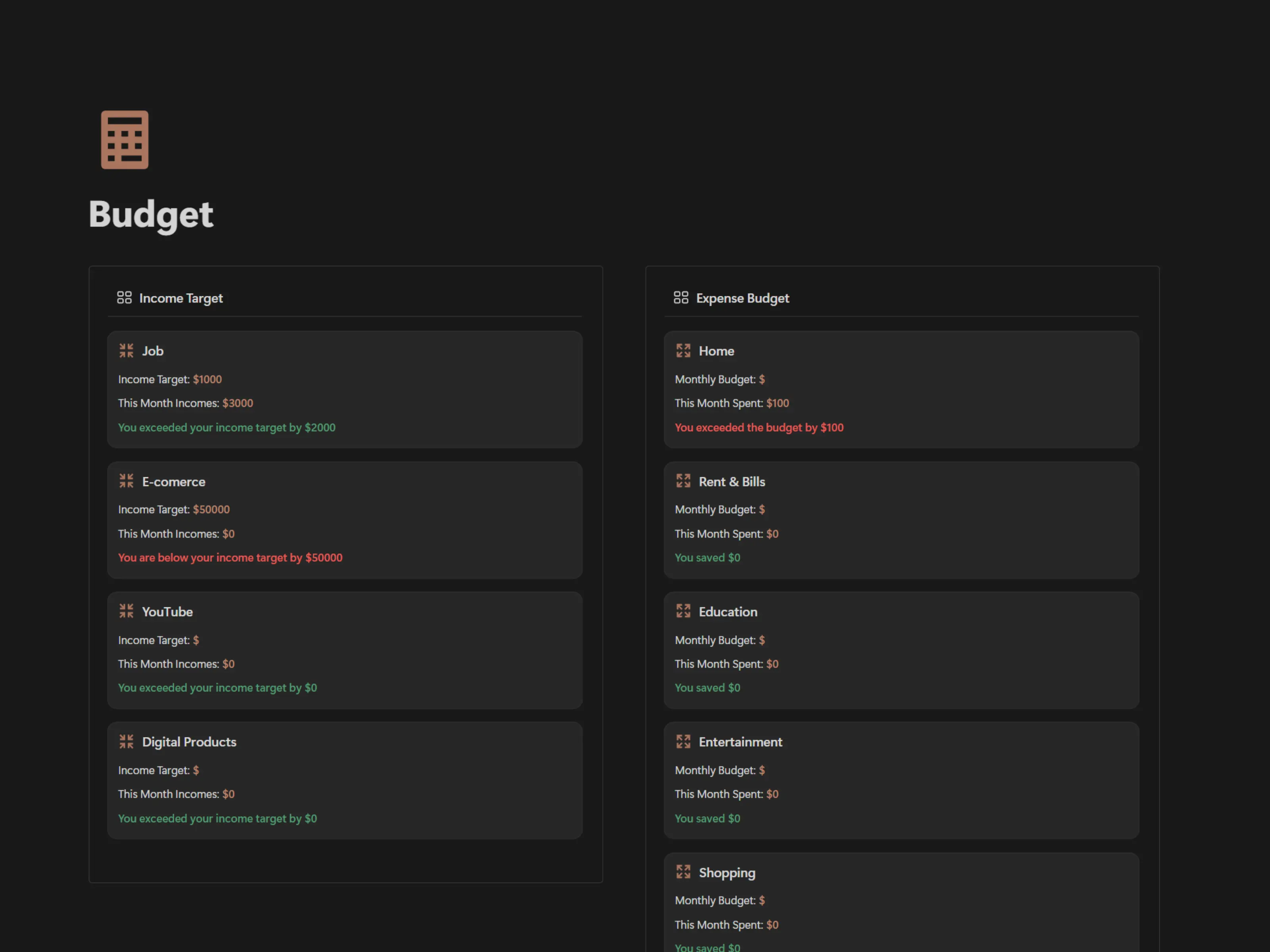Image resolution: width=1270 pixels, height=952 pixels.
Task: Click the Expense Budget gallery view icon
Action: [681, 297]
